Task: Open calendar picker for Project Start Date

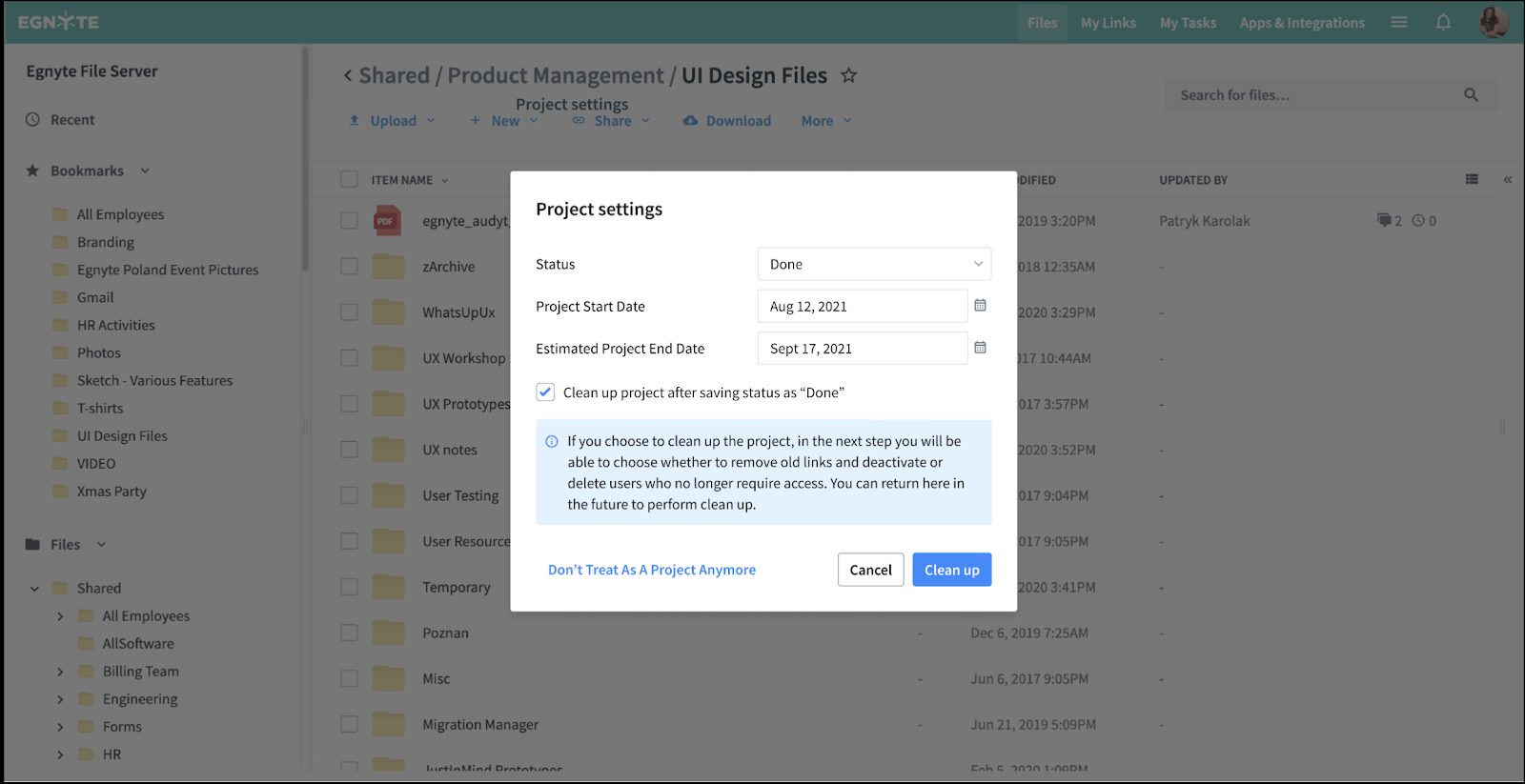Action: (x=980, y=306)
